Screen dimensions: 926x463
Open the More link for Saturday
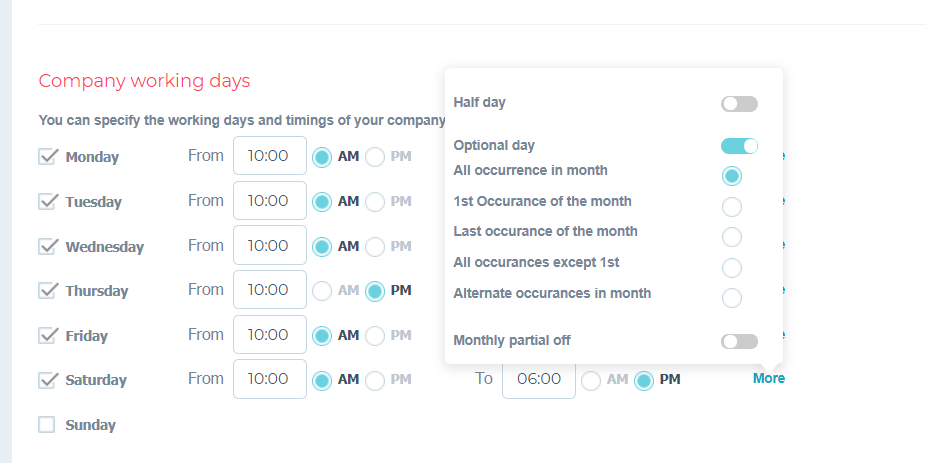768,379
